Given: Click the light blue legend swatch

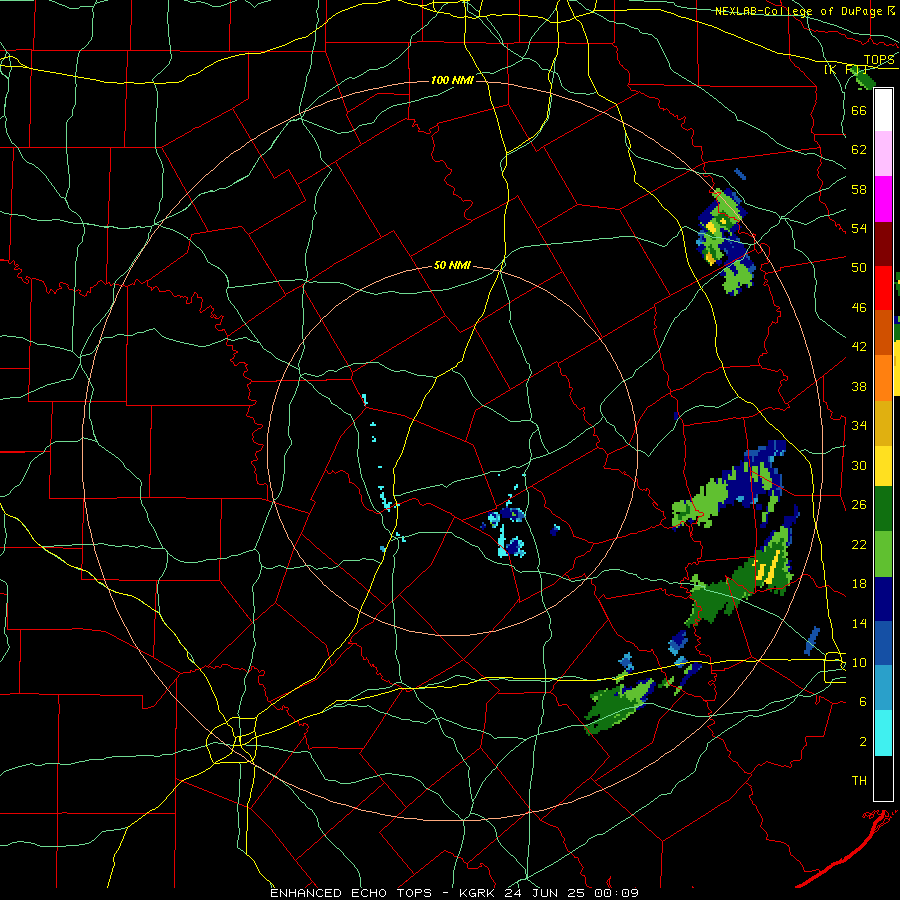Looking at the screenshot, I should click(883, 688).
